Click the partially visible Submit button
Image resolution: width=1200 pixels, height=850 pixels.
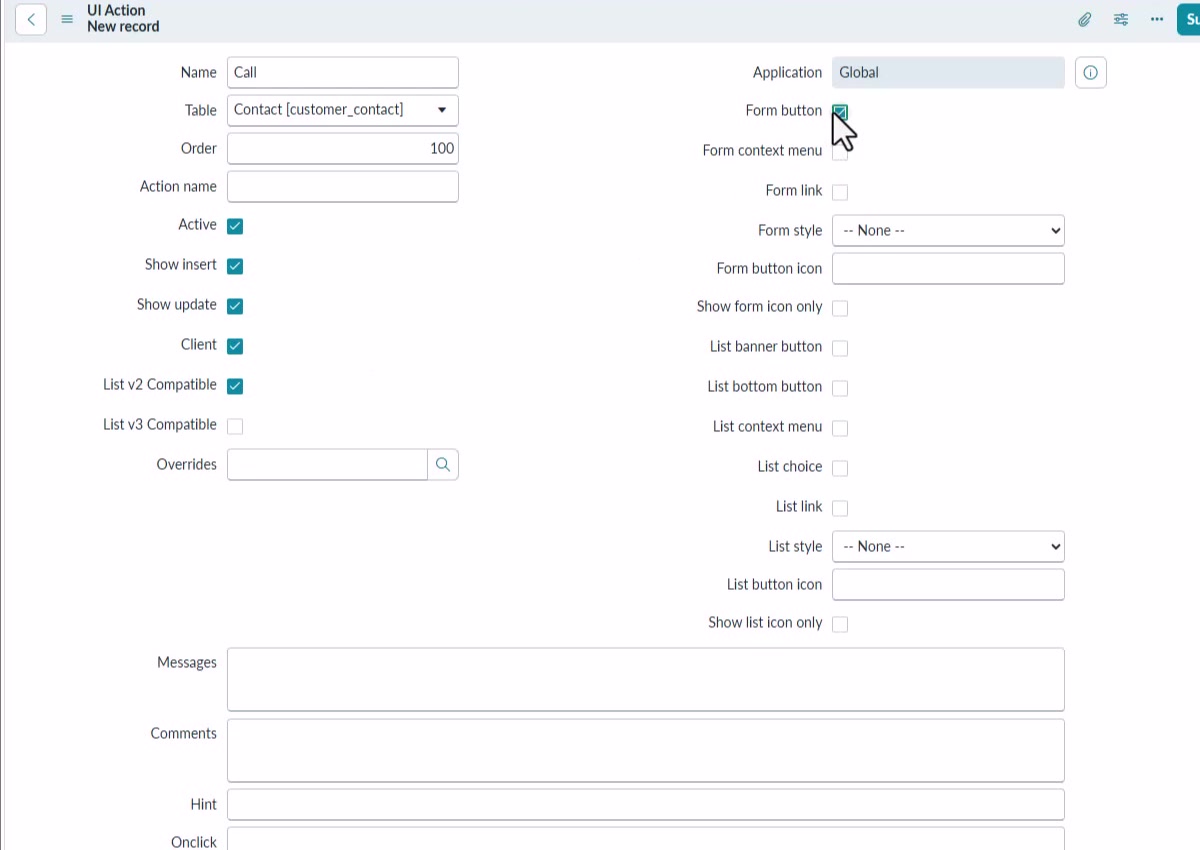[1189, 19]
